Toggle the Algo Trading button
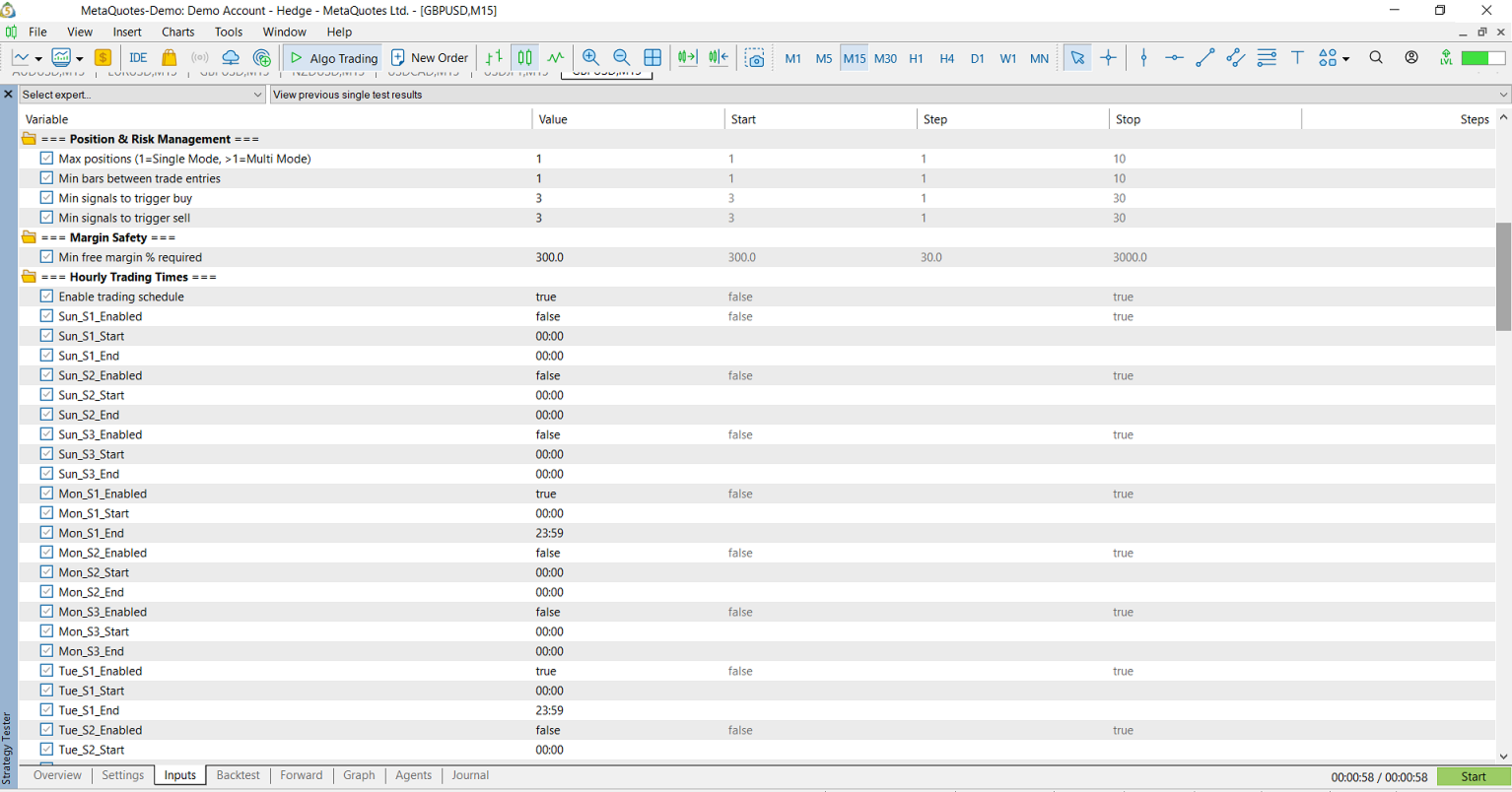1512x792 pixels. [333, 58]
